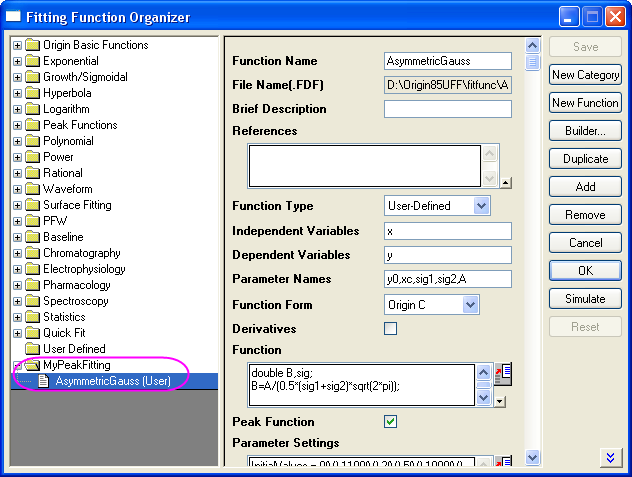
Task: Open the Function Type dropdown
Action: point(481,205)
